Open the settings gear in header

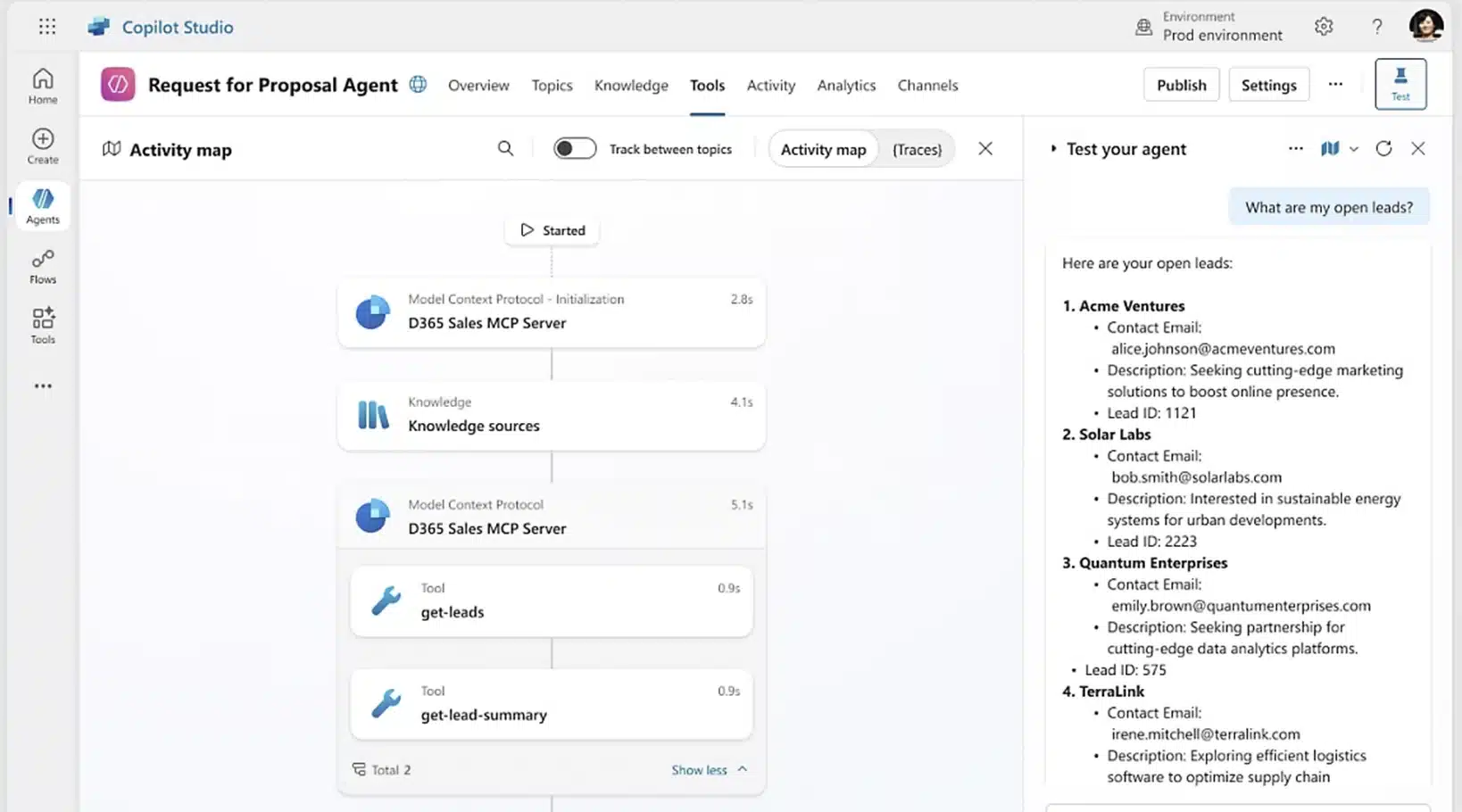[x=1324, y=27]
